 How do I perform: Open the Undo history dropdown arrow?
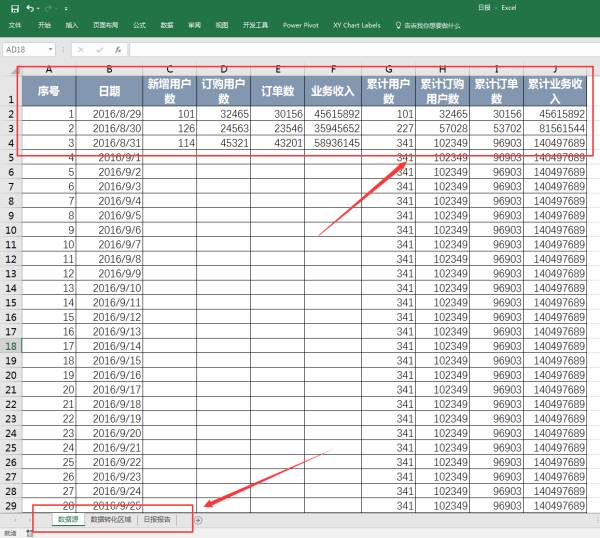(x=38, y=8)
